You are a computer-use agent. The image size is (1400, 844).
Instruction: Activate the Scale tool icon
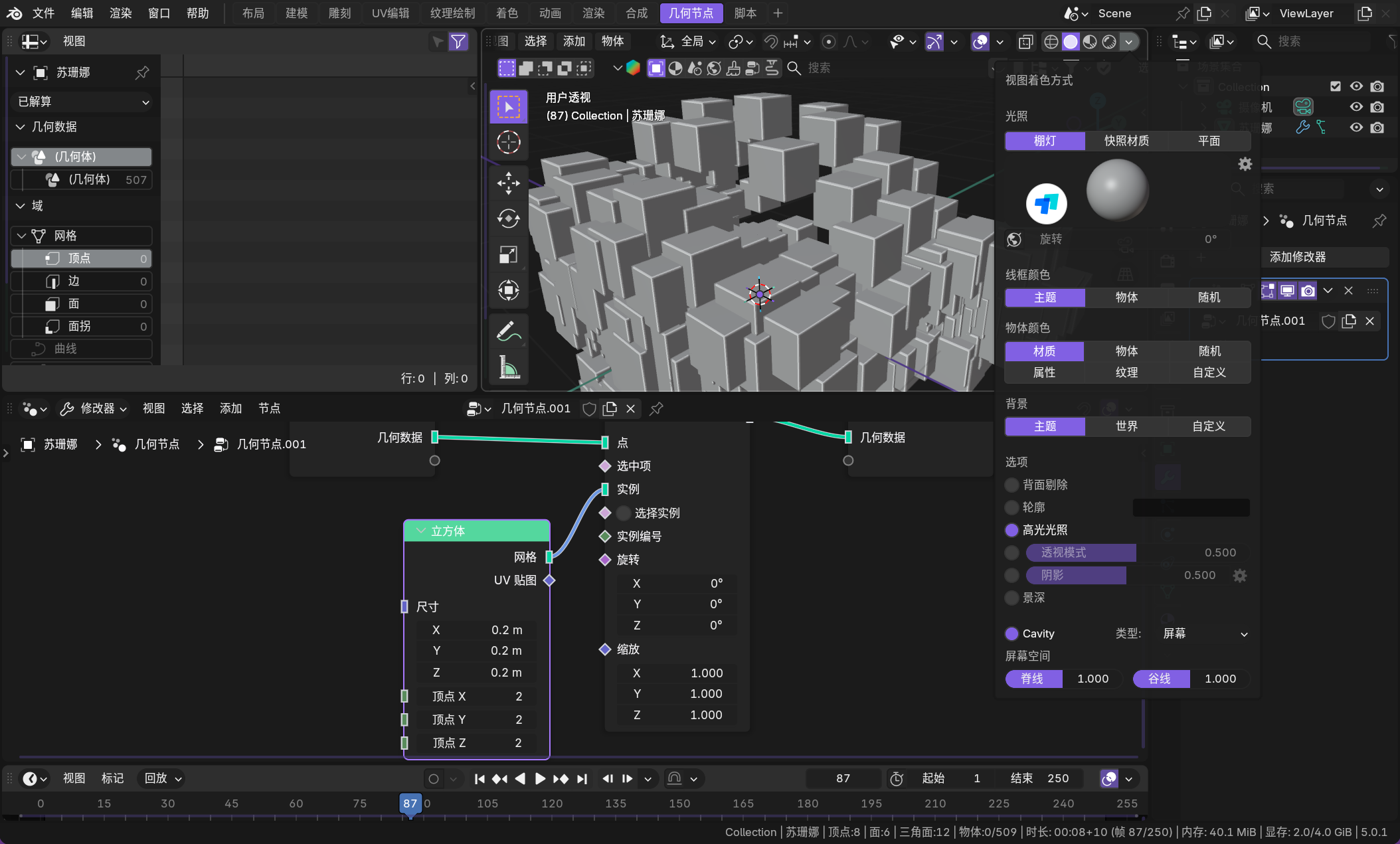(x=508, y=254)
